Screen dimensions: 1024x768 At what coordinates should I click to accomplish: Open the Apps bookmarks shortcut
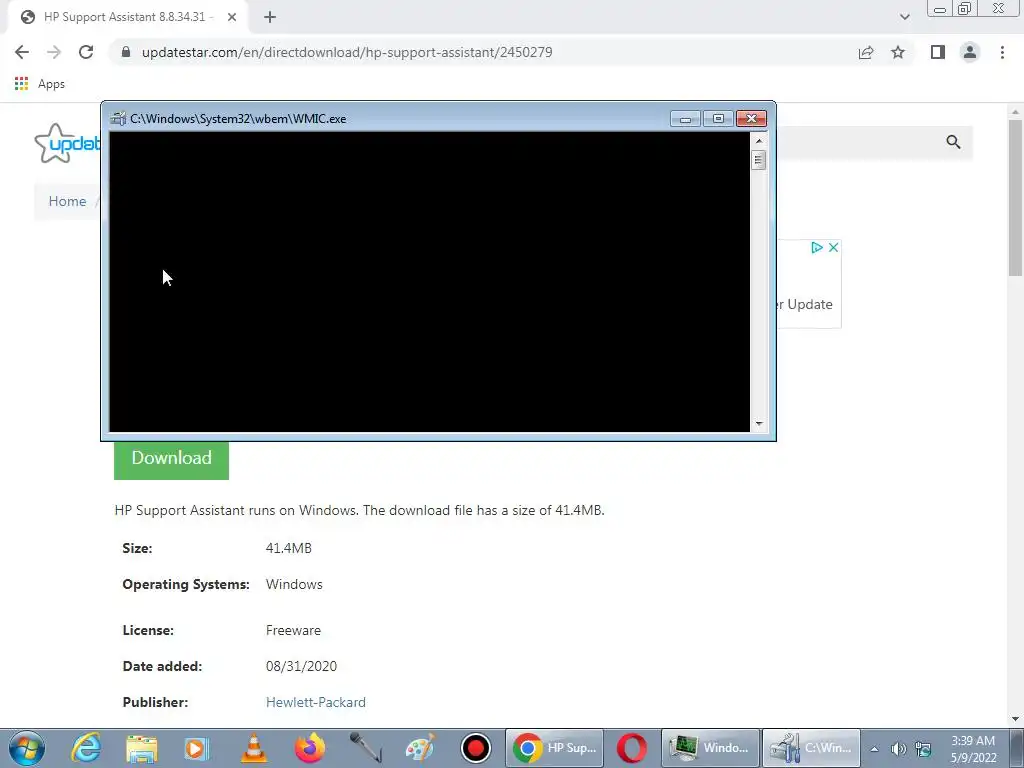click(x=40, y=84)
